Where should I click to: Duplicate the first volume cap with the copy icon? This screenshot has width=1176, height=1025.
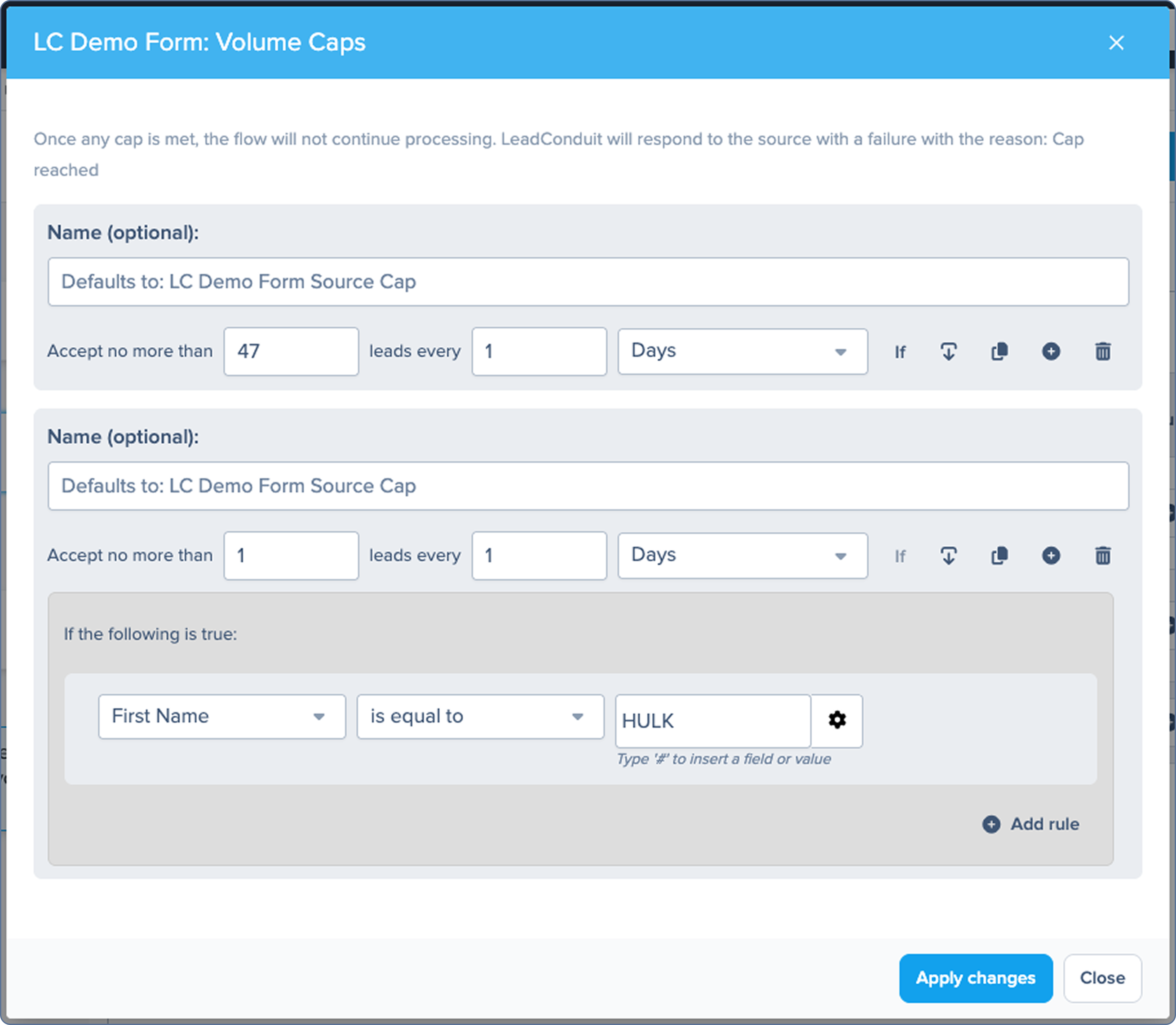[999, 351]
